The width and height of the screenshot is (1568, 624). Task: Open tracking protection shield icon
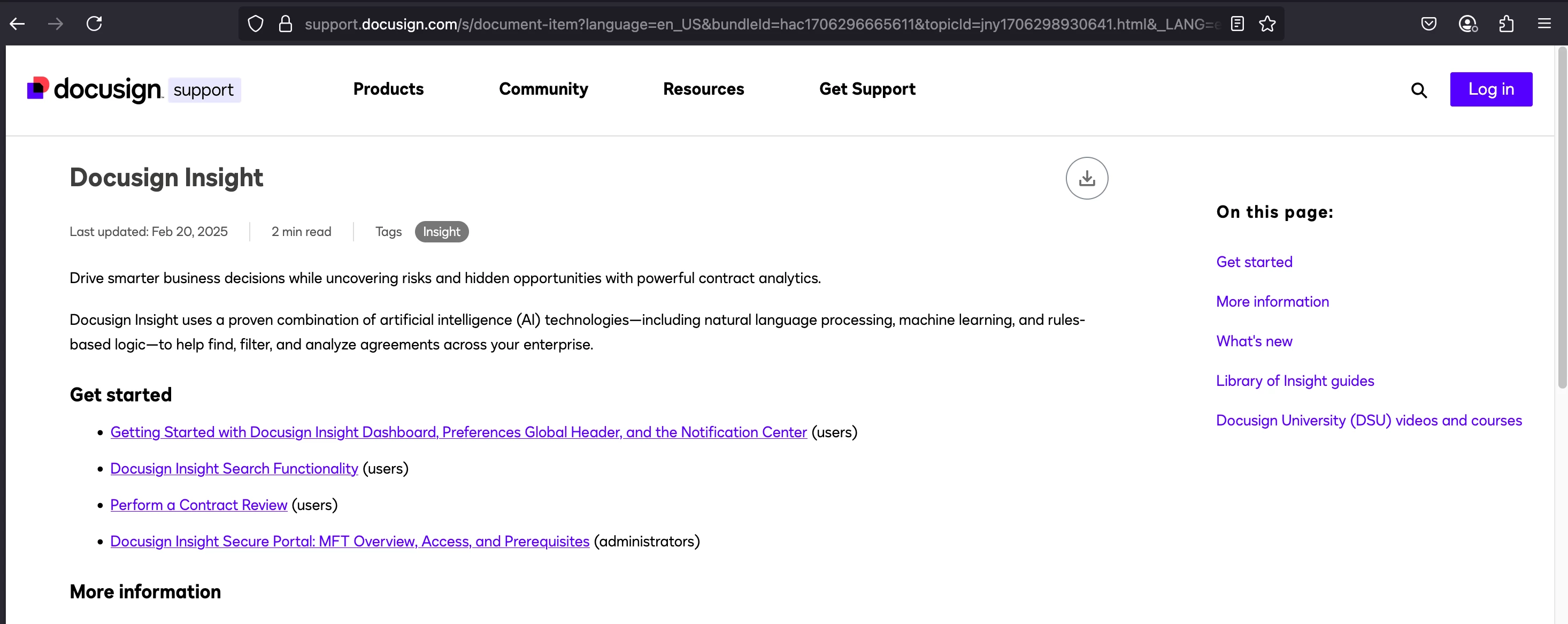click(256, 24)
